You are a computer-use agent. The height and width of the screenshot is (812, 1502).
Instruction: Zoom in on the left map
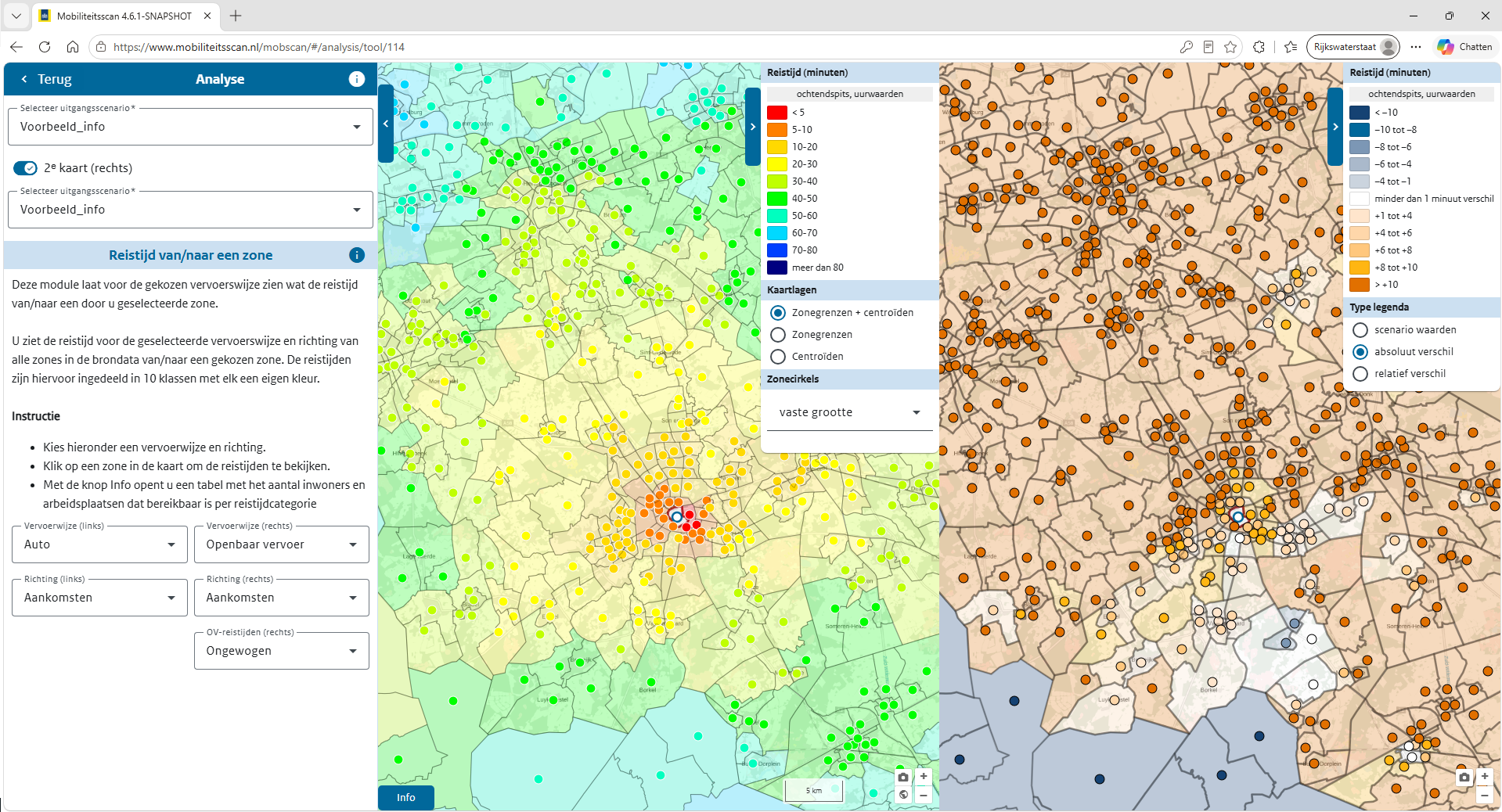point(924,777)
